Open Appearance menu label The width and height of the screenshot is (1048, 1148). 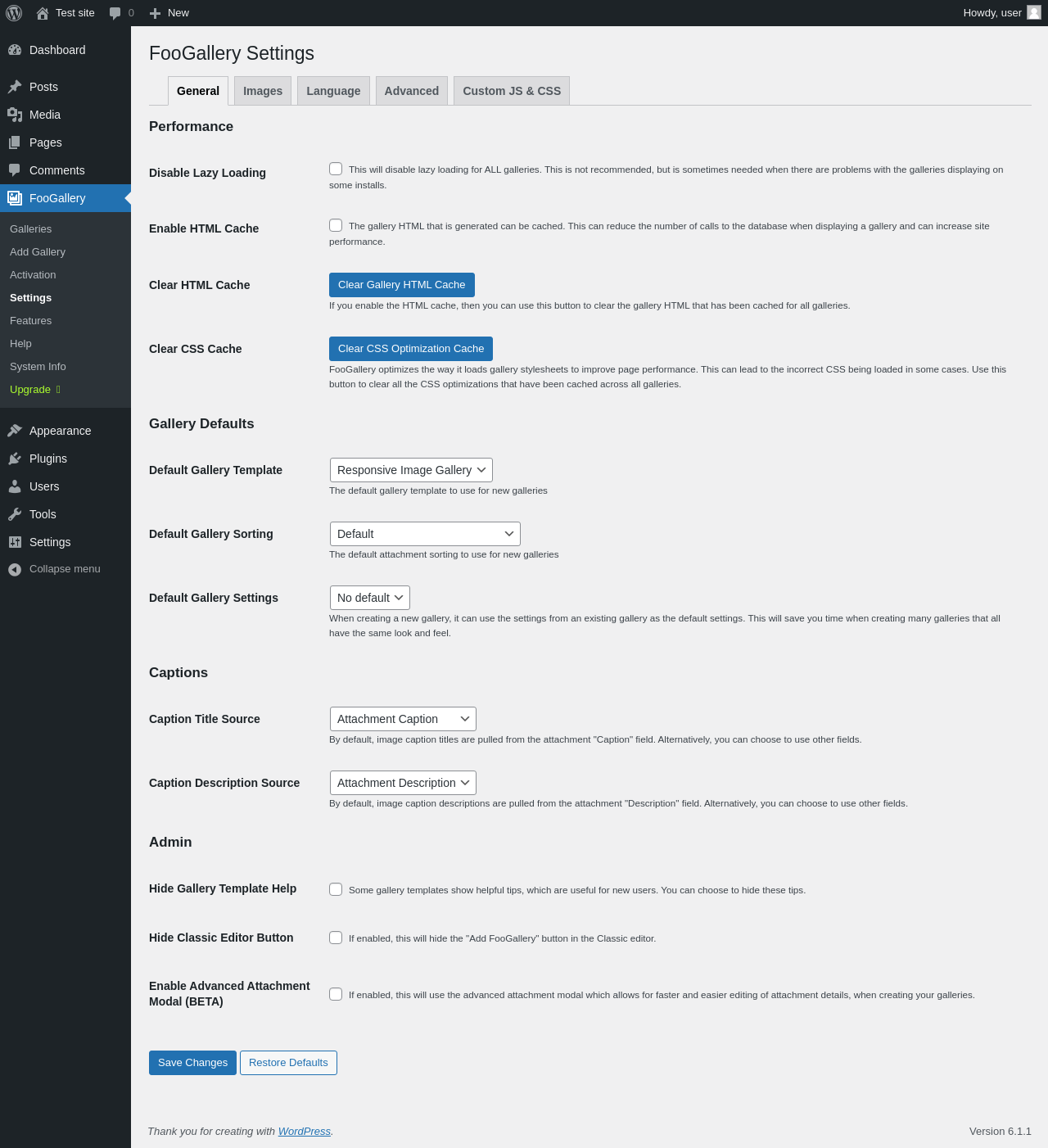(x=61, y=431)
